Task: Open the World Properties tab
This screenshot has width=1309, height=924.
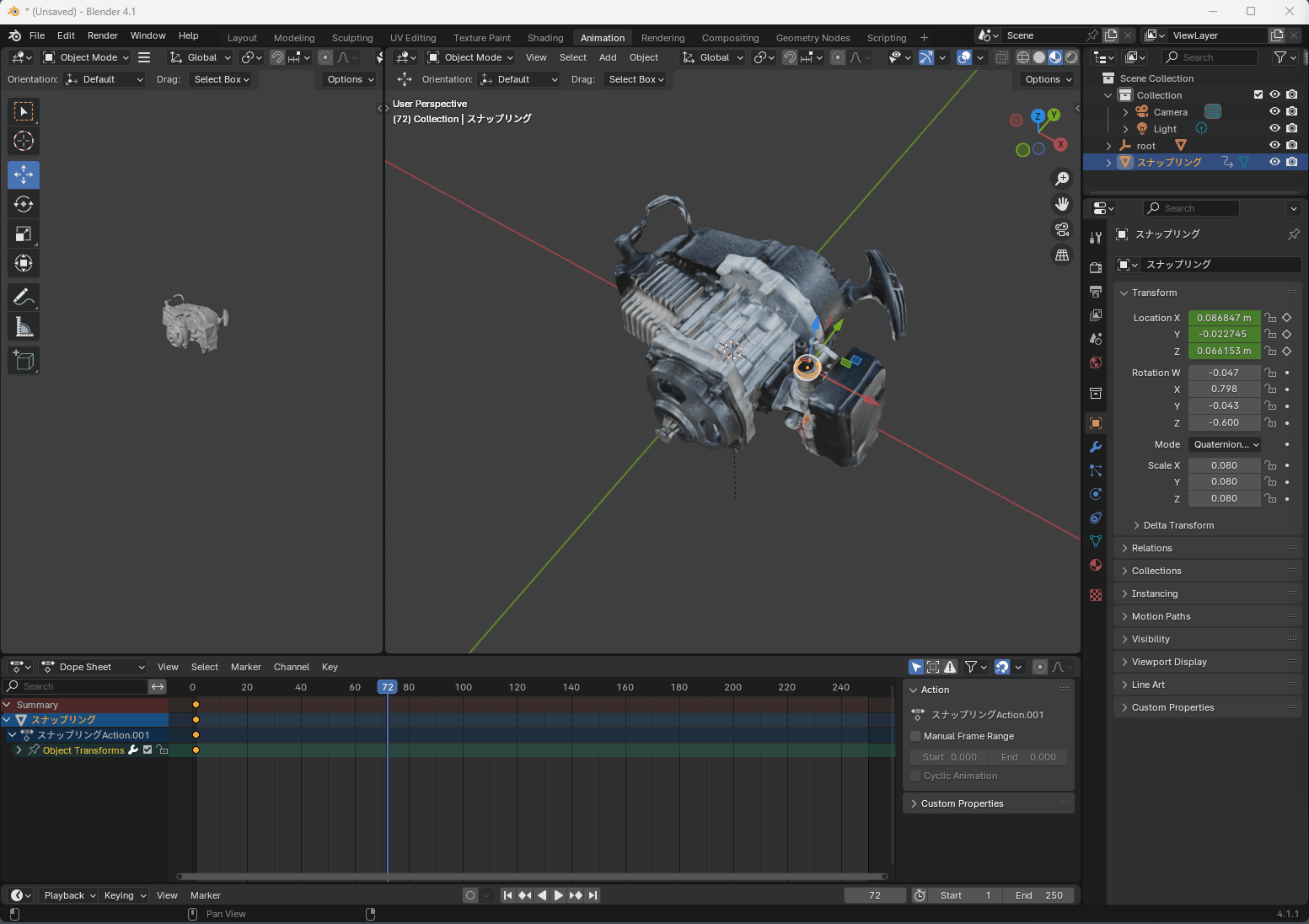Action: tap(1095, 363)
